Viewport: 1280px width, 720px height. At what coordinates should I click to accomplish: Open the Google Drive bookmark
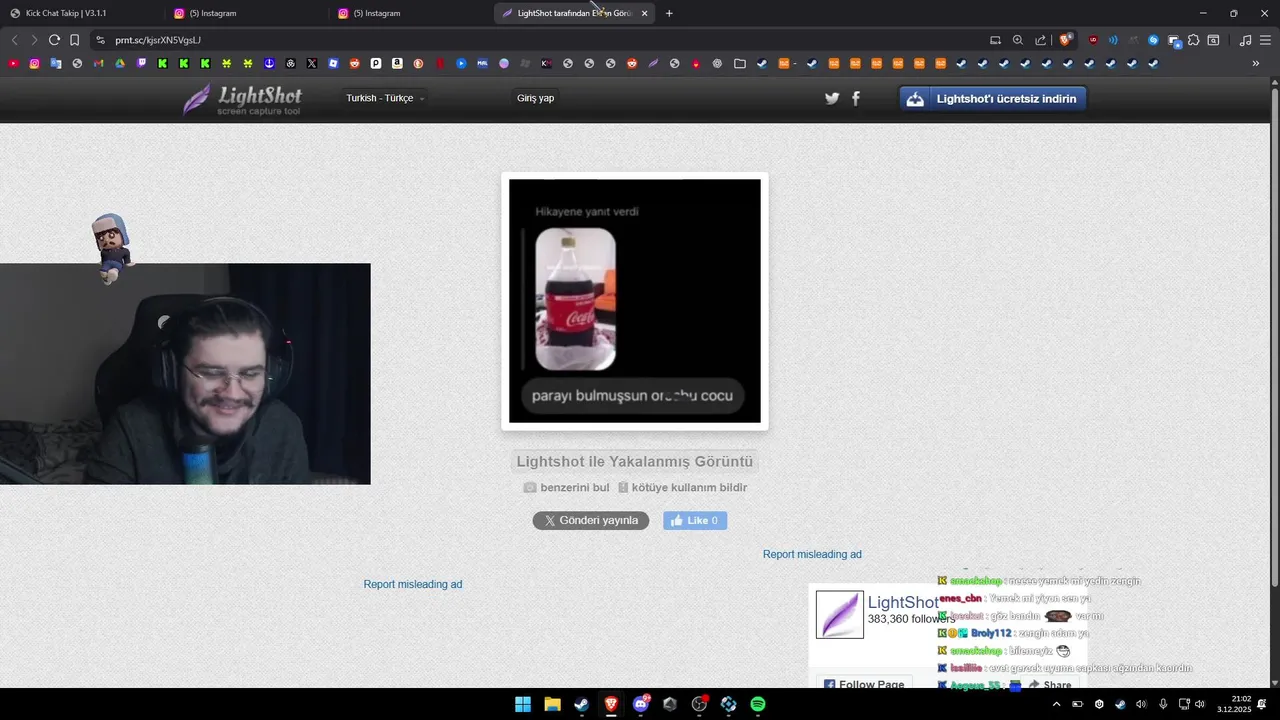(119, 63)
